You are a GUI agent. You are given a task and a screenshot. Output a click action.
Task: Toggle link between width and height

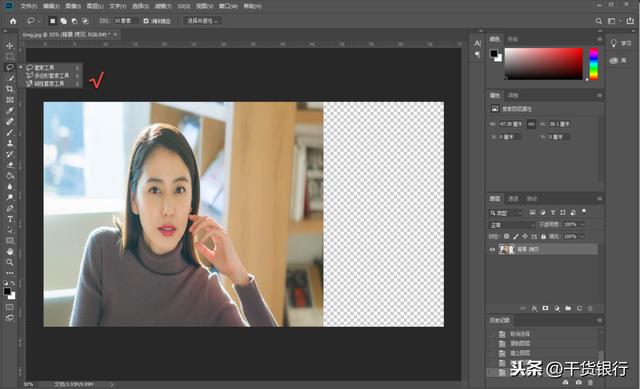[531, 124]
